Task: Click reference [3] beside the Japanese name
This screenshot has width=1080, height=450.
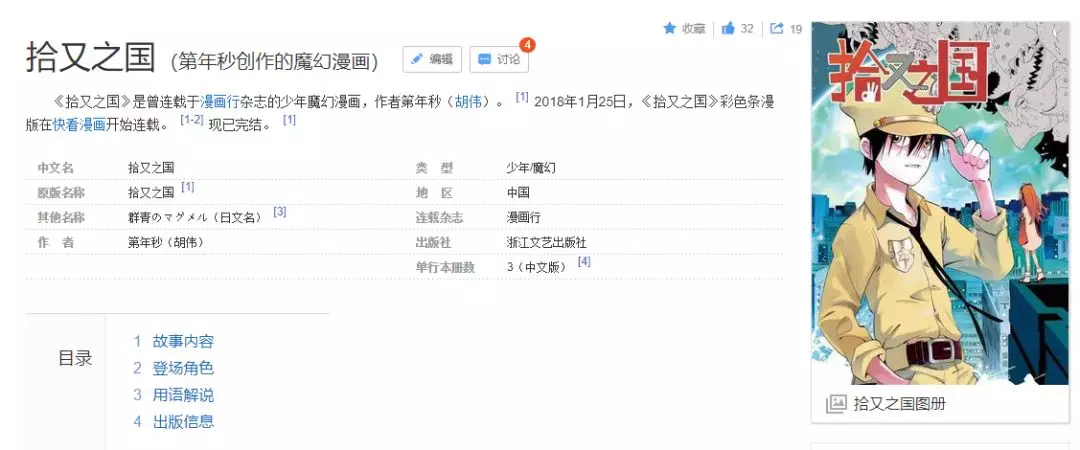Action: click(x=280, y=212)
